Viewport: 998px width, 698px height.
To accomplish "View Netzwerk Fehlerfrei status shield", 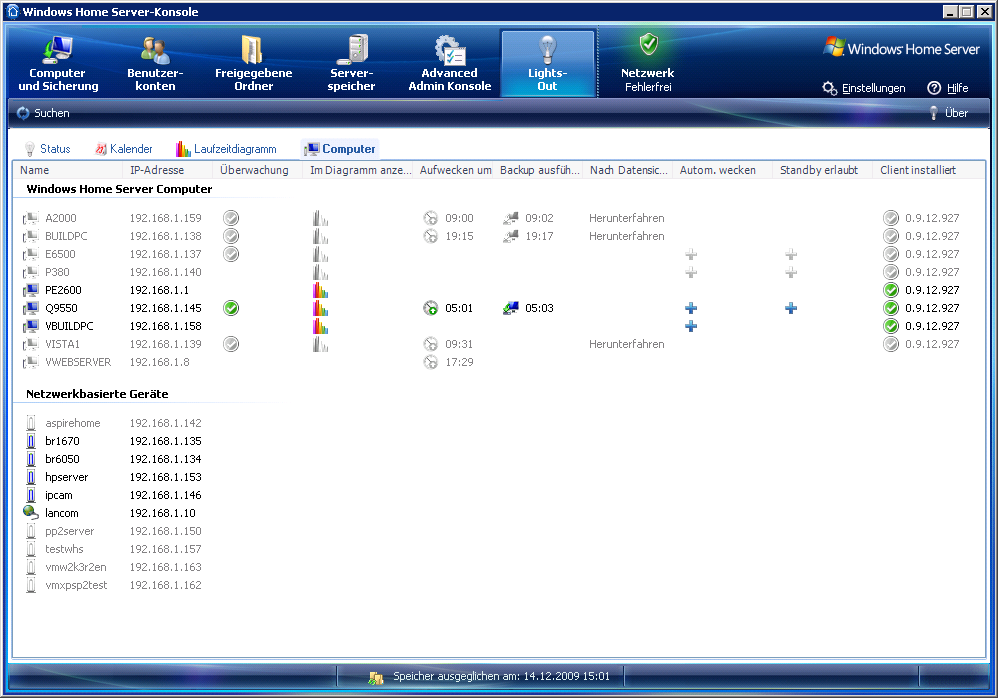I will point(647,64).
